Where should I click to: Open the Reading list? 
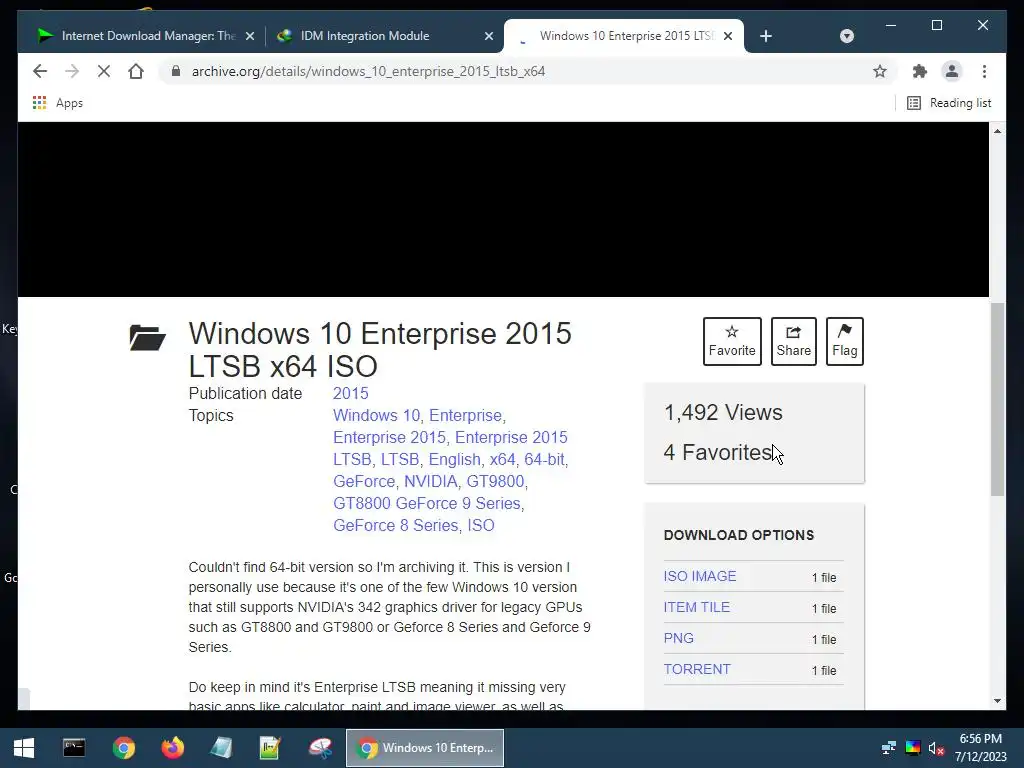point(949,103)
